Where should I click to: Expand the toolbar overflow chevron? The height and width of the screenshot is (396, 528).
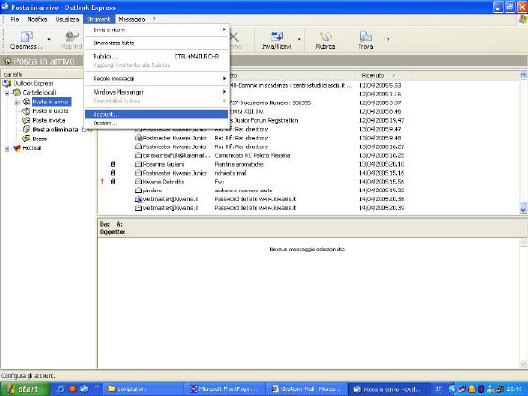388,39
